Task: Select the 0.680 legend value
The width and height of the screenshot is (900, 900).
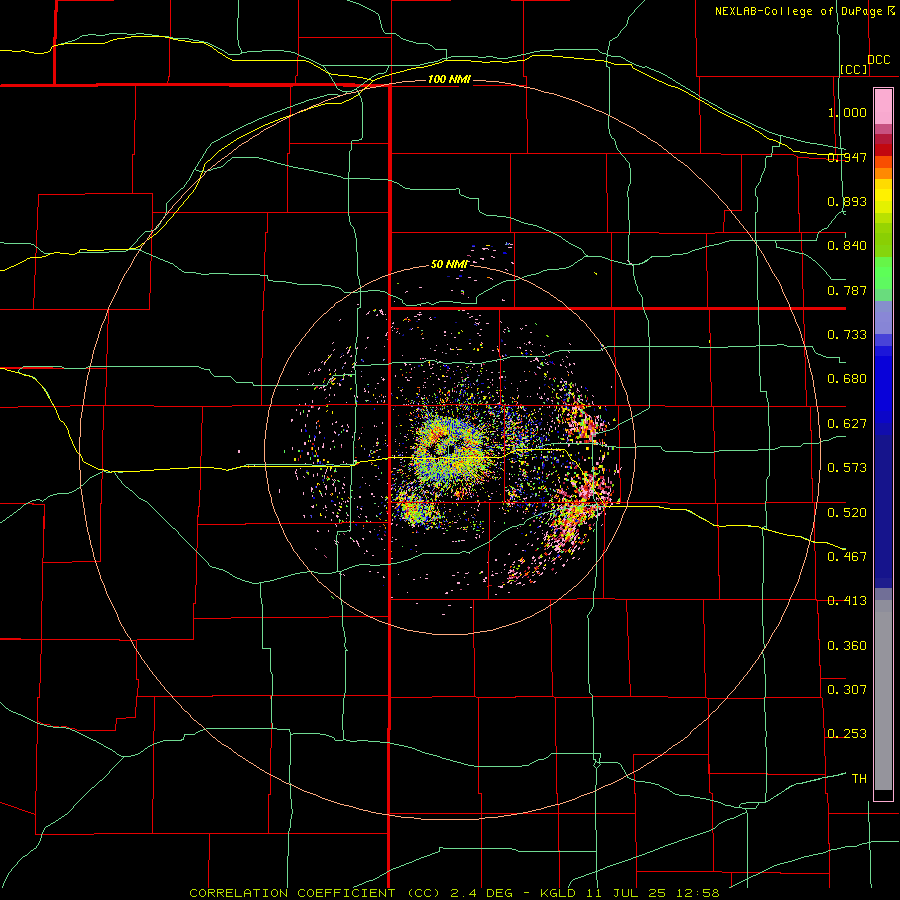Action: tap(847, 379)
